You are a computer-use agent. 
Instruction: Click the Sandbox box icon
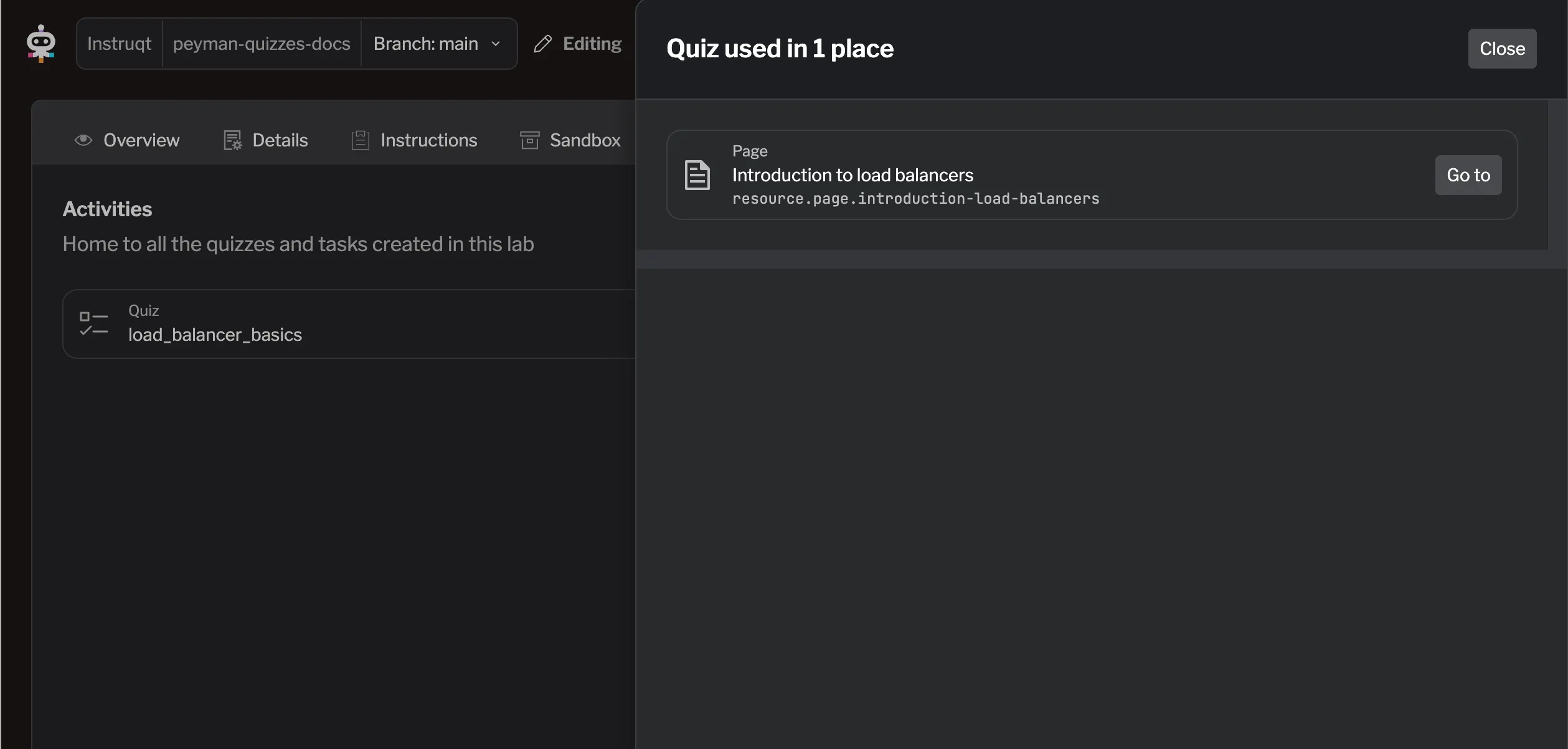pyautogui.click(x=529, y=140)
